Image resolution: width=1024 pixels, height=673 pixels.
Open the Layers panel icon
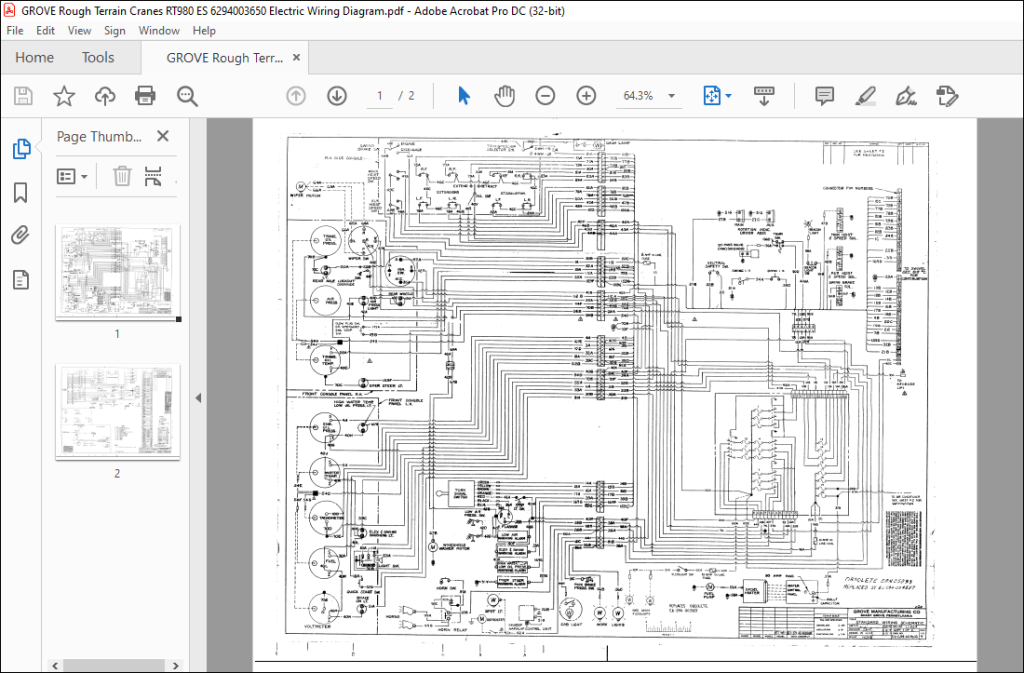(x=21, y=280)
